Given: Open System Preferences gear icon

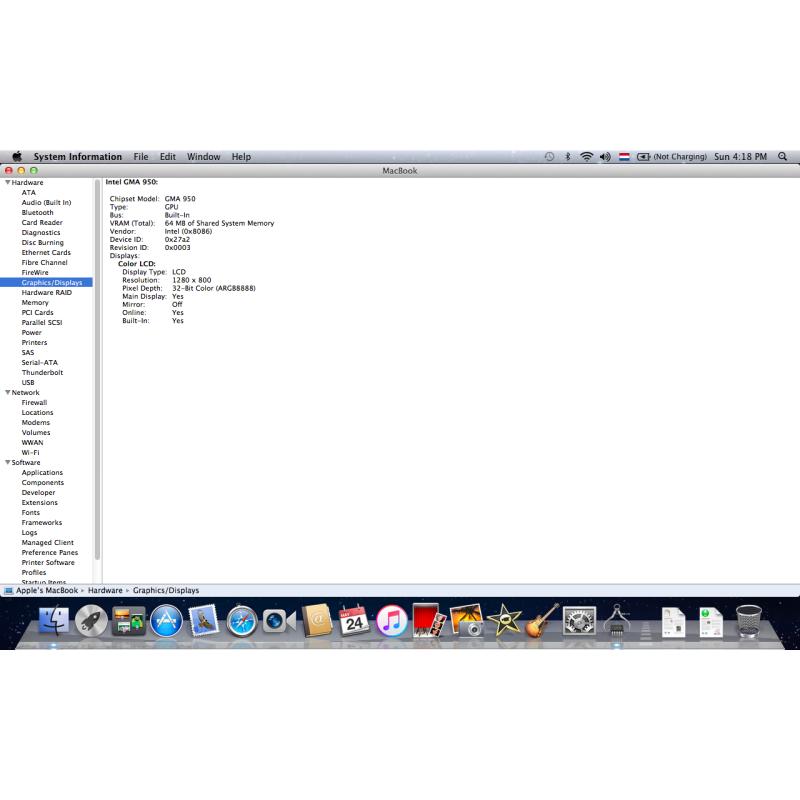Looking at the screenshot, I should (579, 620).
